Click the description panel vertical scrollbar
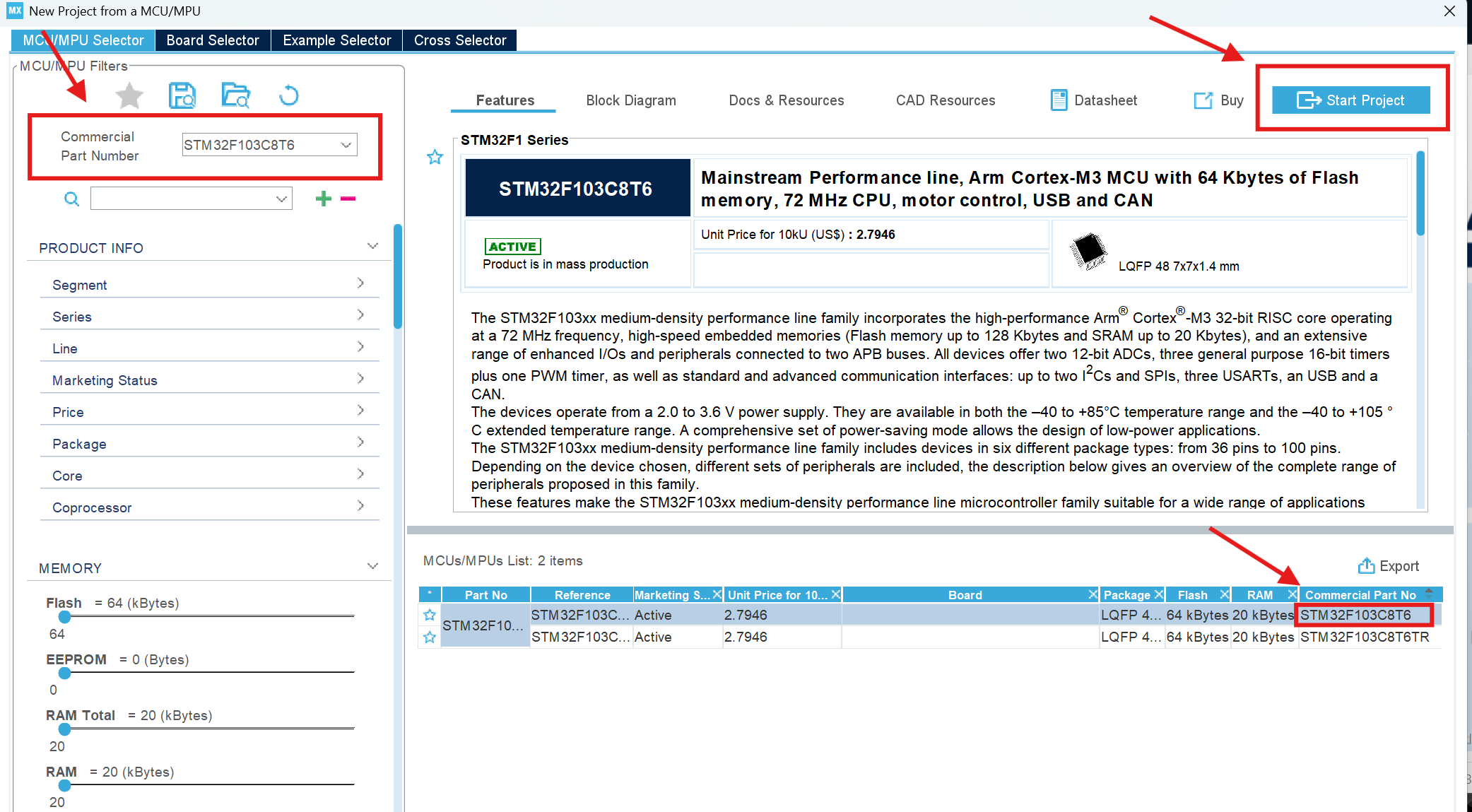1472x812 pixels. tap(1420, 193)
